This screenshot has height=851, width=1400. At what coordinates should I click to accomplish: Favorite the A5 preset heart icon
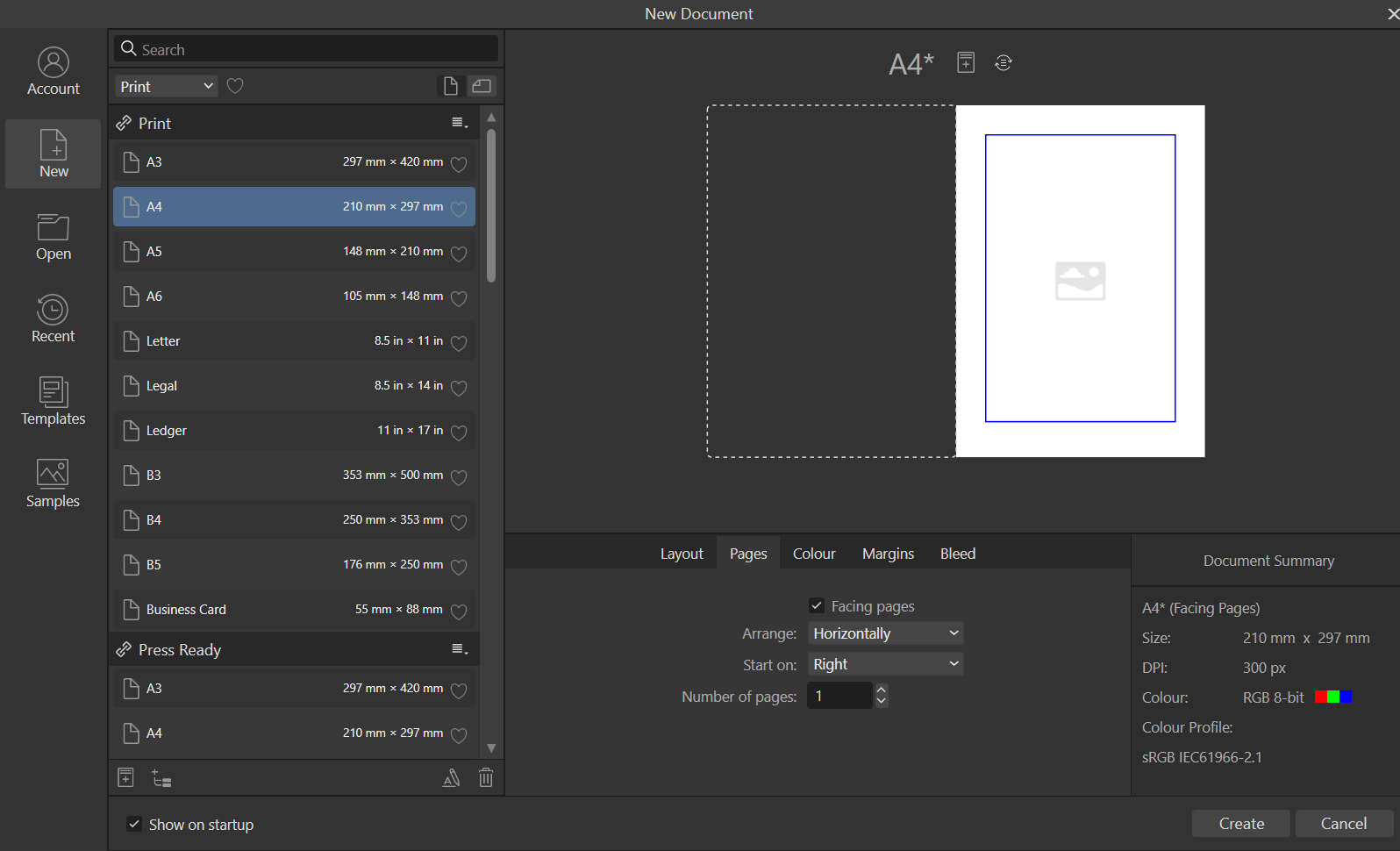[x=459, y=254]
